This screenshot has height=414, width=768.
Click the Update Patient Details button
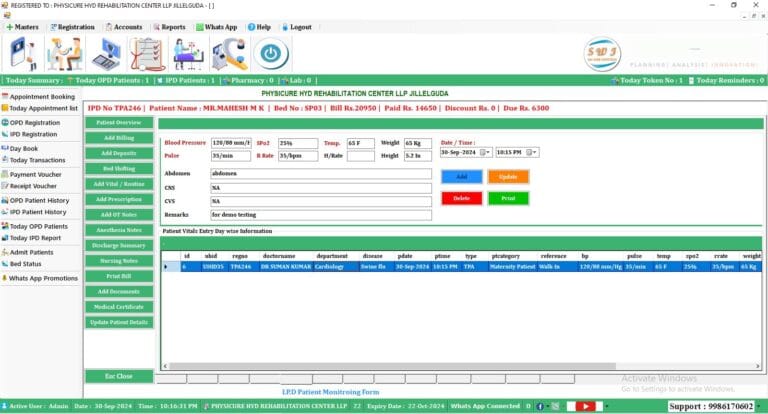(x=119, y=322)
